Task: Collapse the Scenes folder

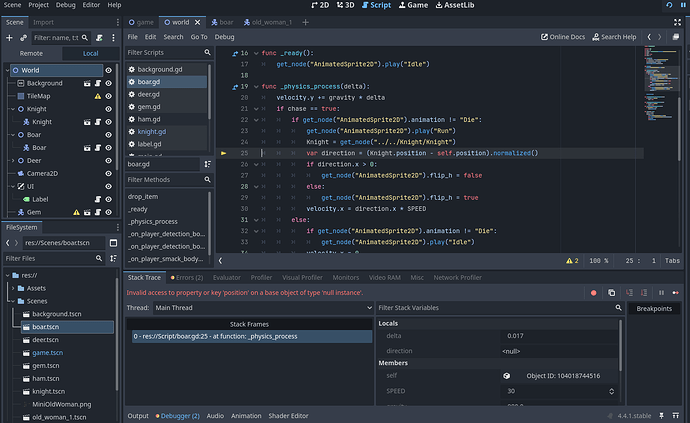Action: tap(13, 301)
